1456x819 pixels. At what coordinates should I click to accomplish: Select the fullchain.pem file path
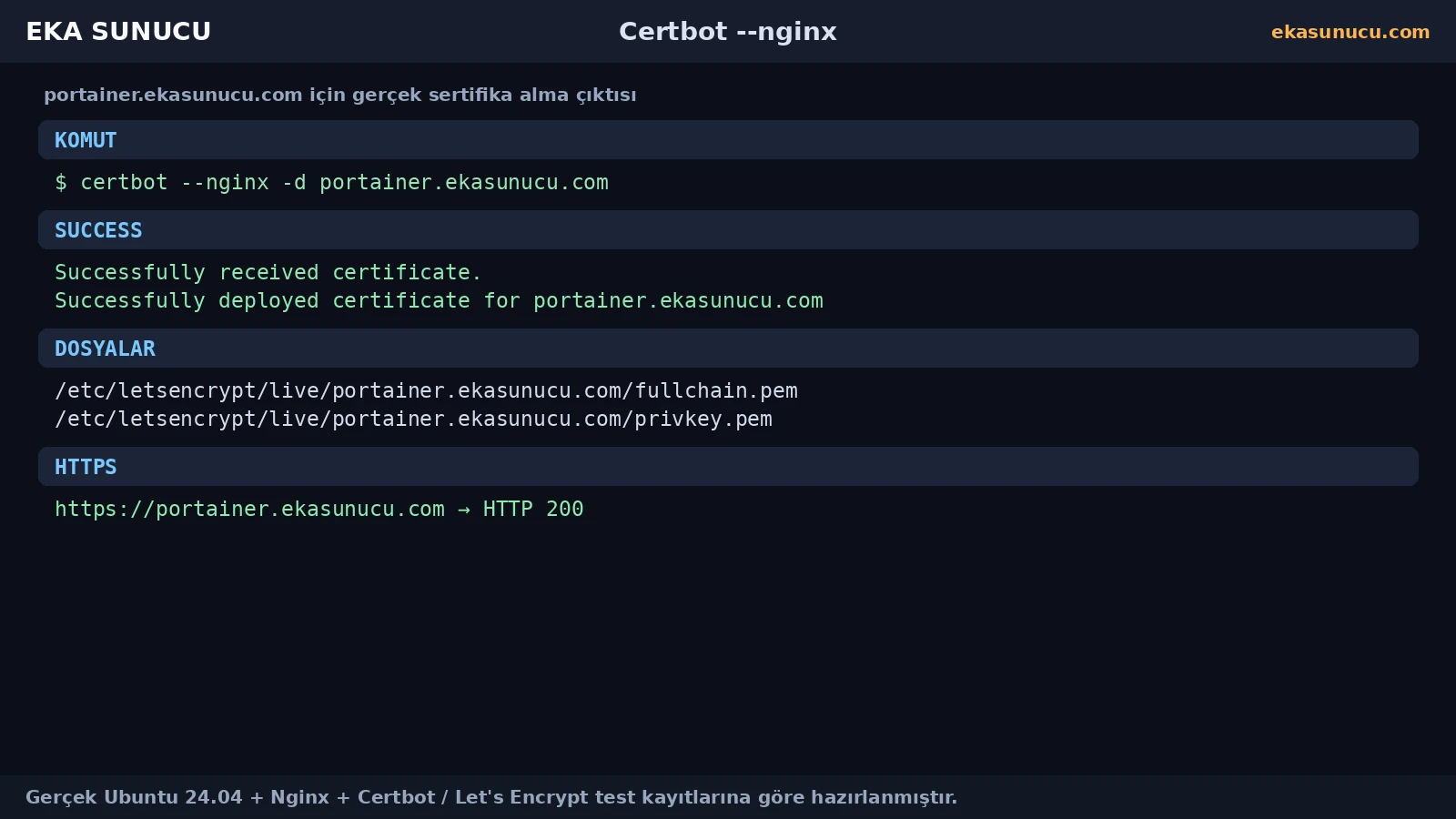tap(426, 391)
